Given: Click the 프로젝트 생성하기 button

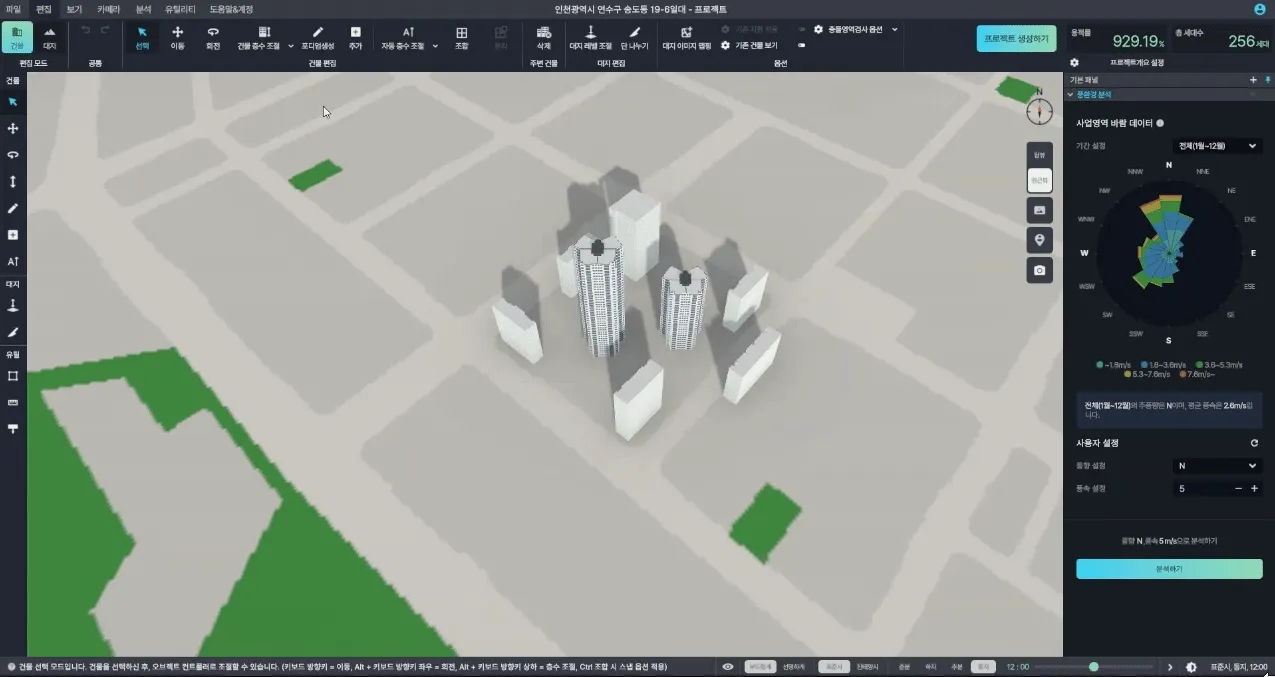Looking at the screenshot, I should (1016, 38).
